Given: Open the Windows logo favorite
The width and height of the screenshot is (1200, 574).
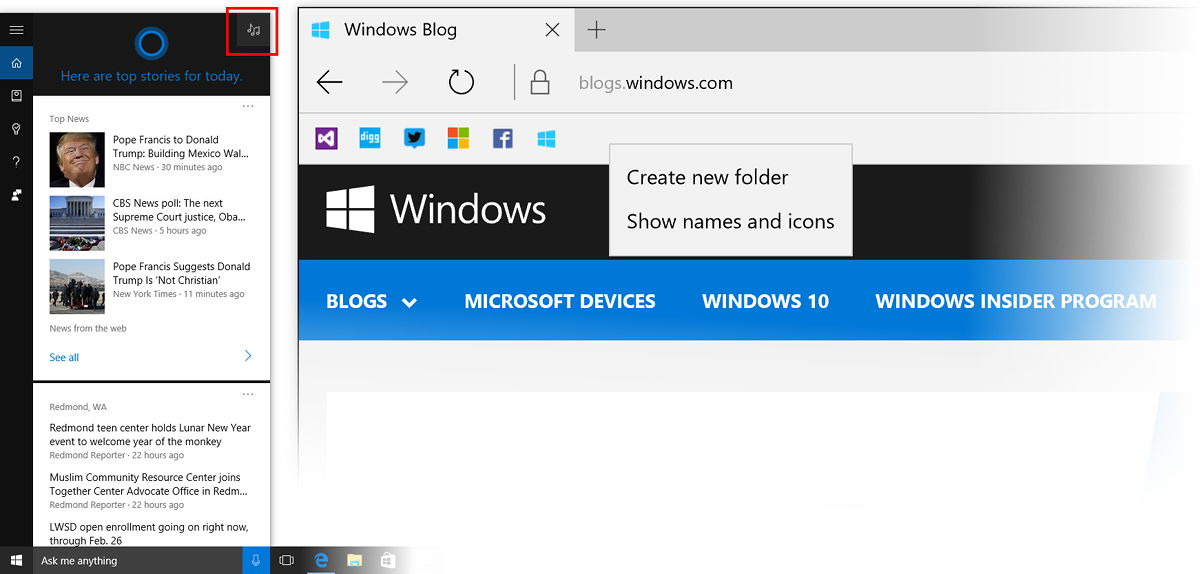Looking at the screenshot, I should click(546, 139).
